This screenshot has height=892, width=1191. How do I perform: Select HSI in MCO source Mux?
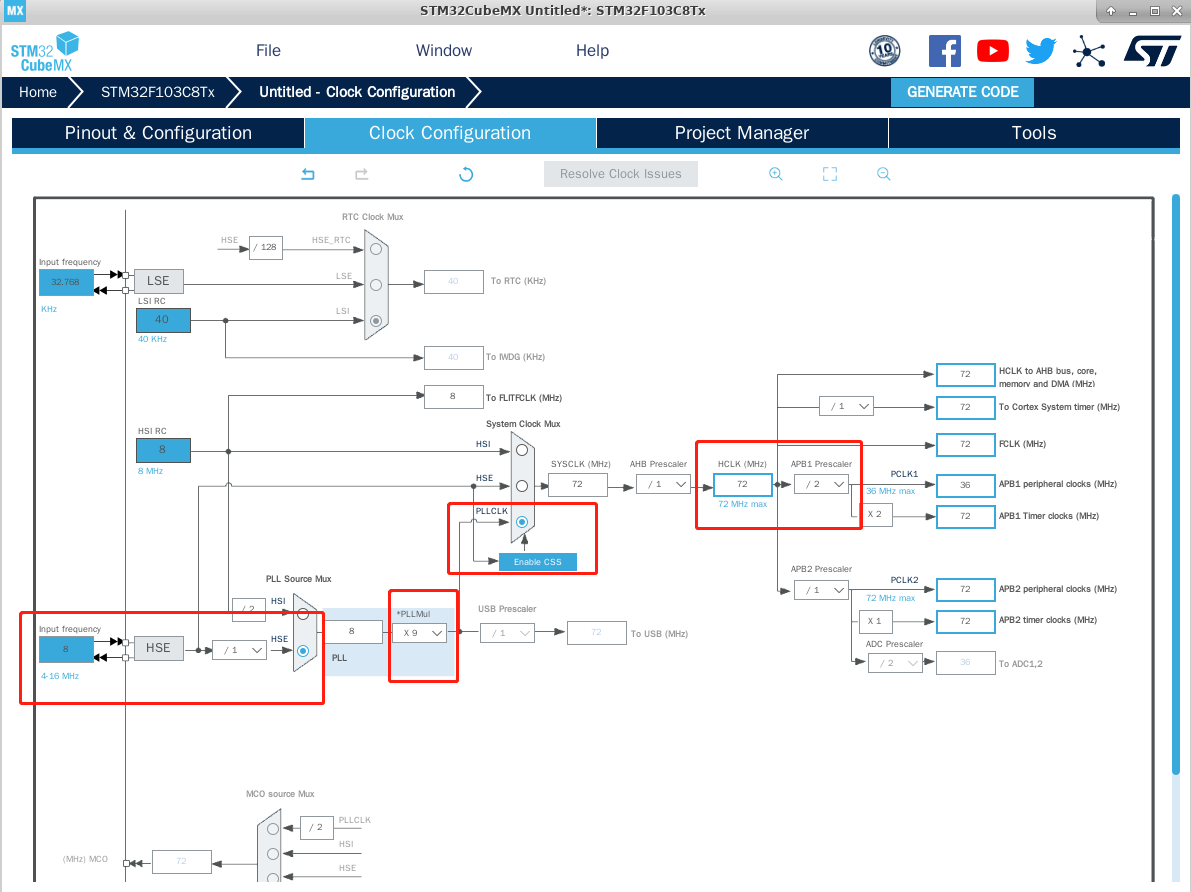[x=273, y=854]
